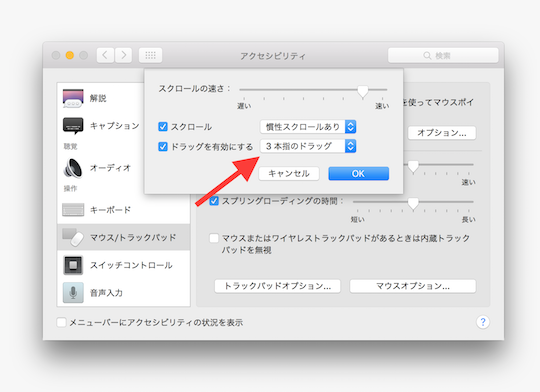Open トラックパッドオプション... button
The image size is (540, 392).
point(278,286)
